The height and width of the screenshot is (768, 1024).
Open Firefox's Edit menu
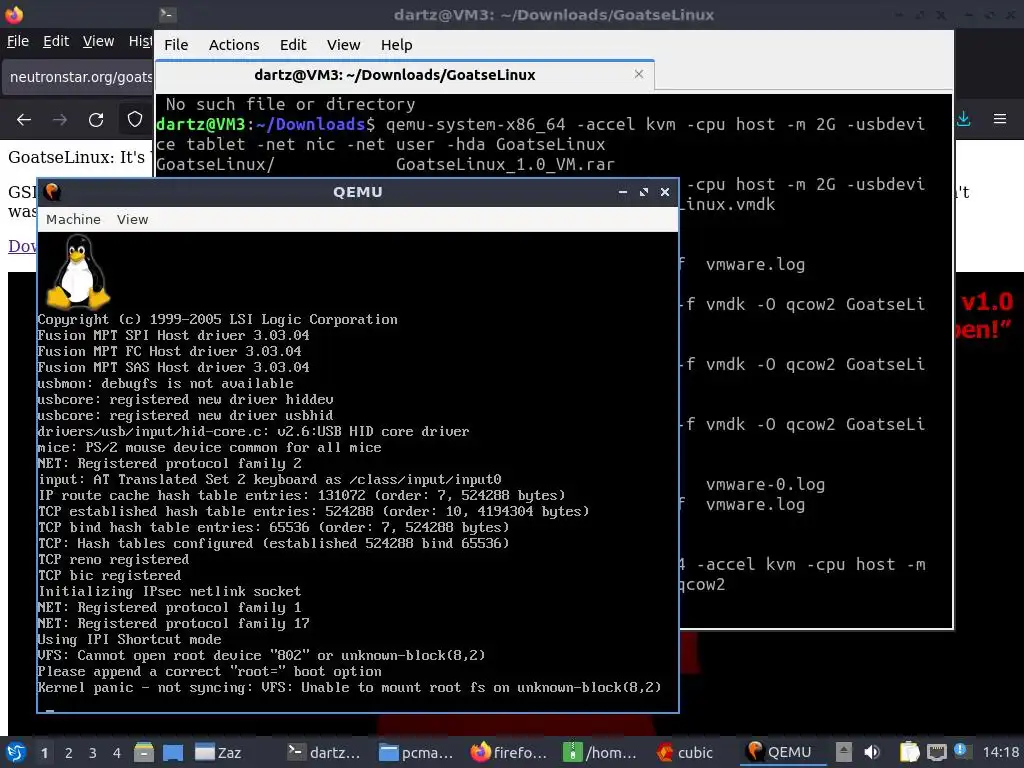pyautogui.click(x=56, y=41)
